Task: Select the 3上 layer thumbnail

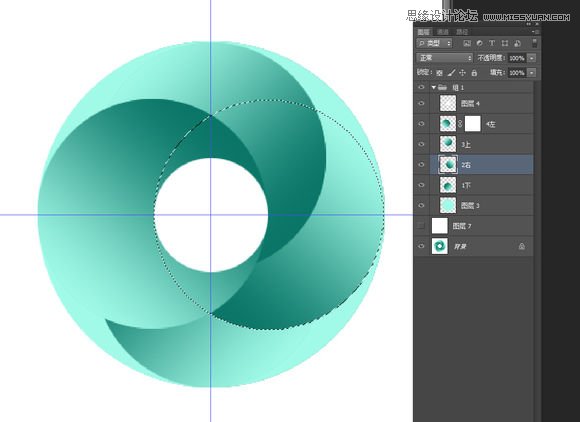Action: [x=448, y=144]
